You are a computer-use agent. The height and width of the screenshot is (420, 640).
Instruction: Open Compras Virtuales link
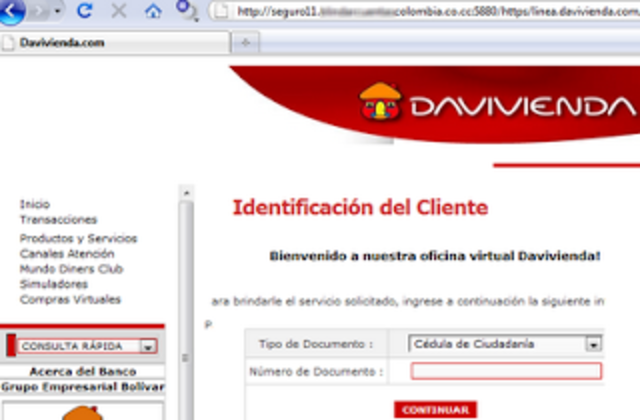70,299
